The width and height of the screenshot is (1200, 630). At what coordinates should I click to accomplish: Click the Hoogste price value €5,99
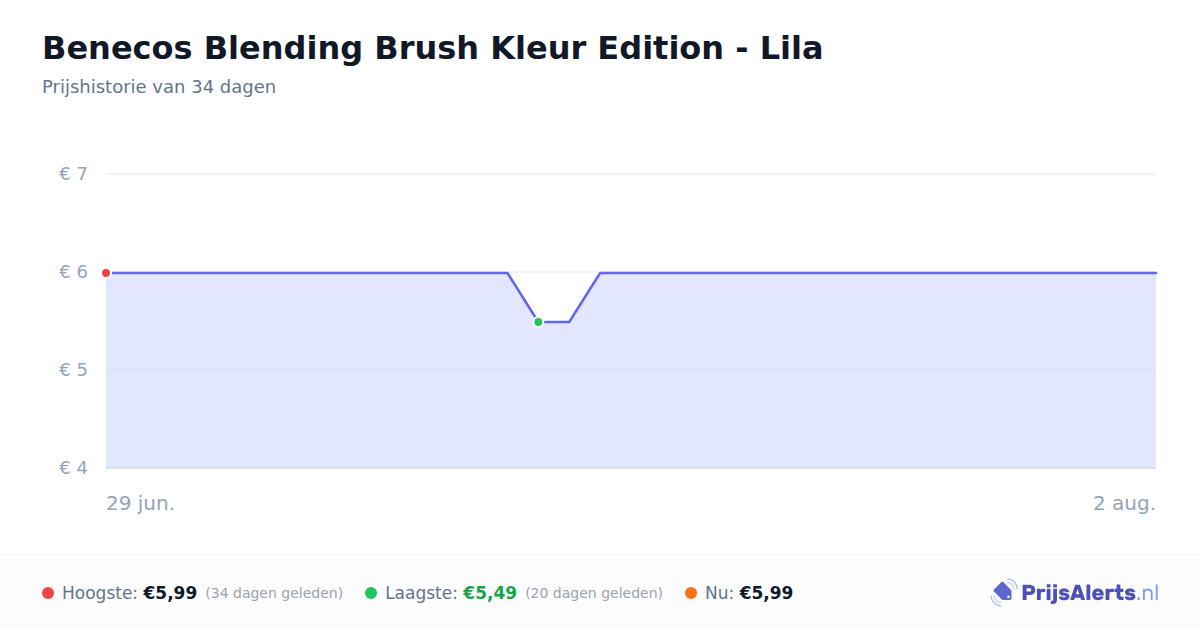pos(170,593)
